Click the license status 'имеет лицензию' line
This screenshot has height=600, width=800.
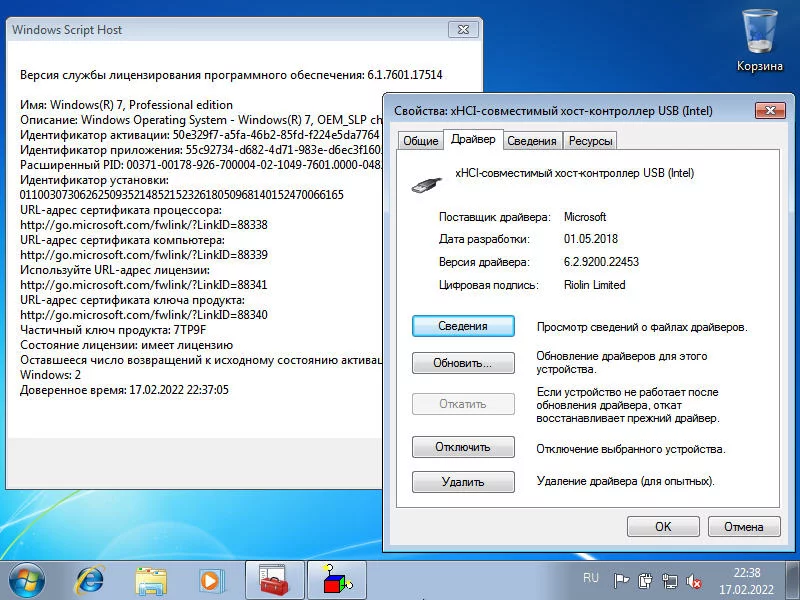pyautogui.click(x=126, y=345)
